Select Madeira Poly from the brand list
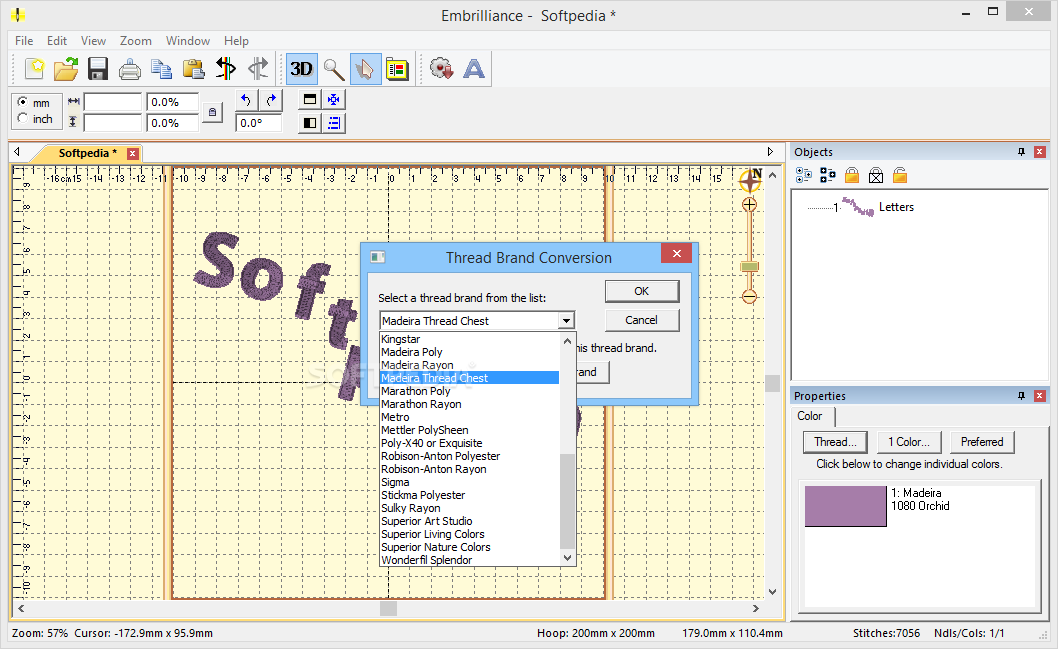The height and width of the screenshot is (649, 1058). tap(470, 352)
